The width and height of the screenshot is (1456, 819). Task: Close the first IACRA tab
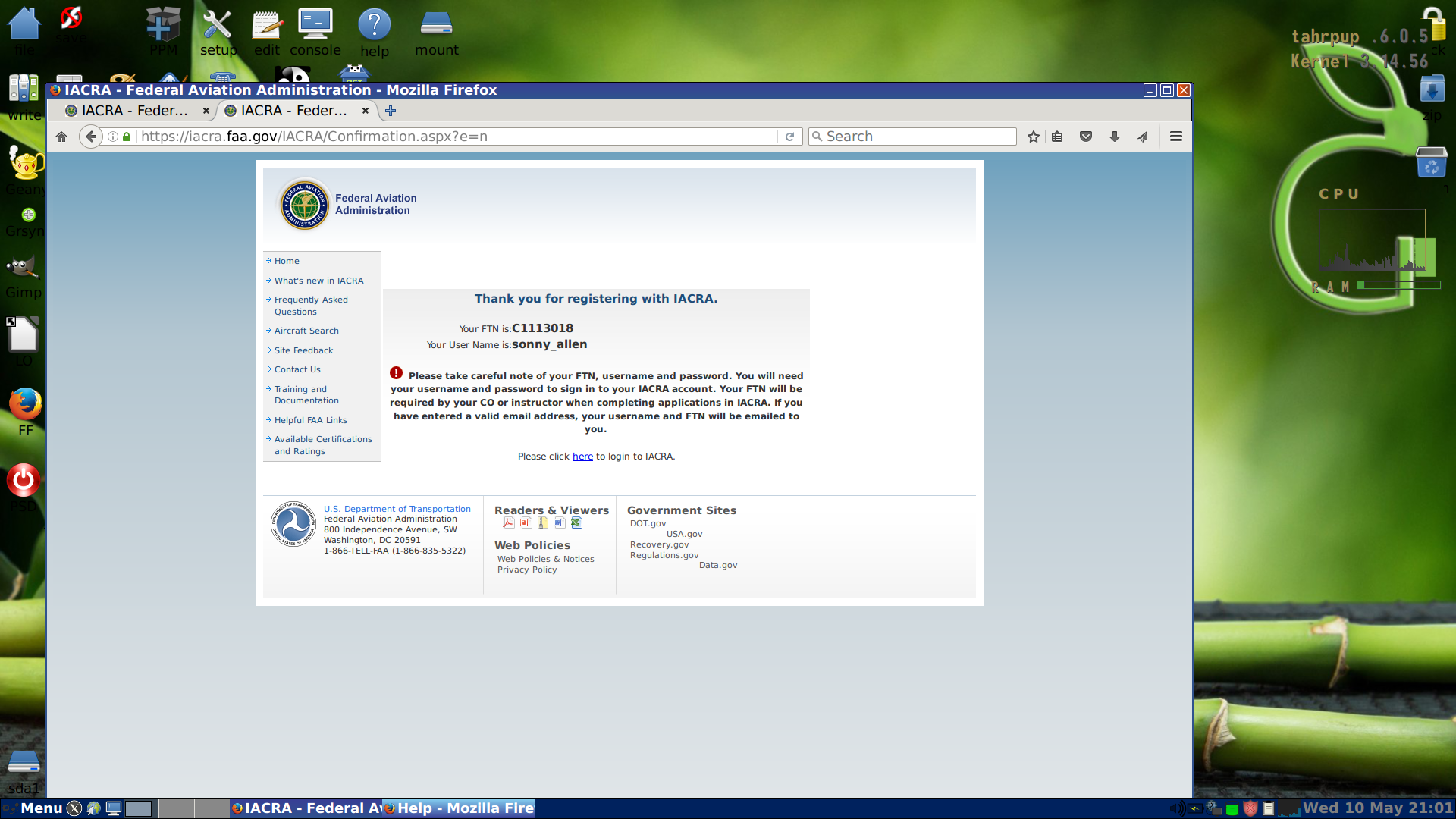point(206,111)
